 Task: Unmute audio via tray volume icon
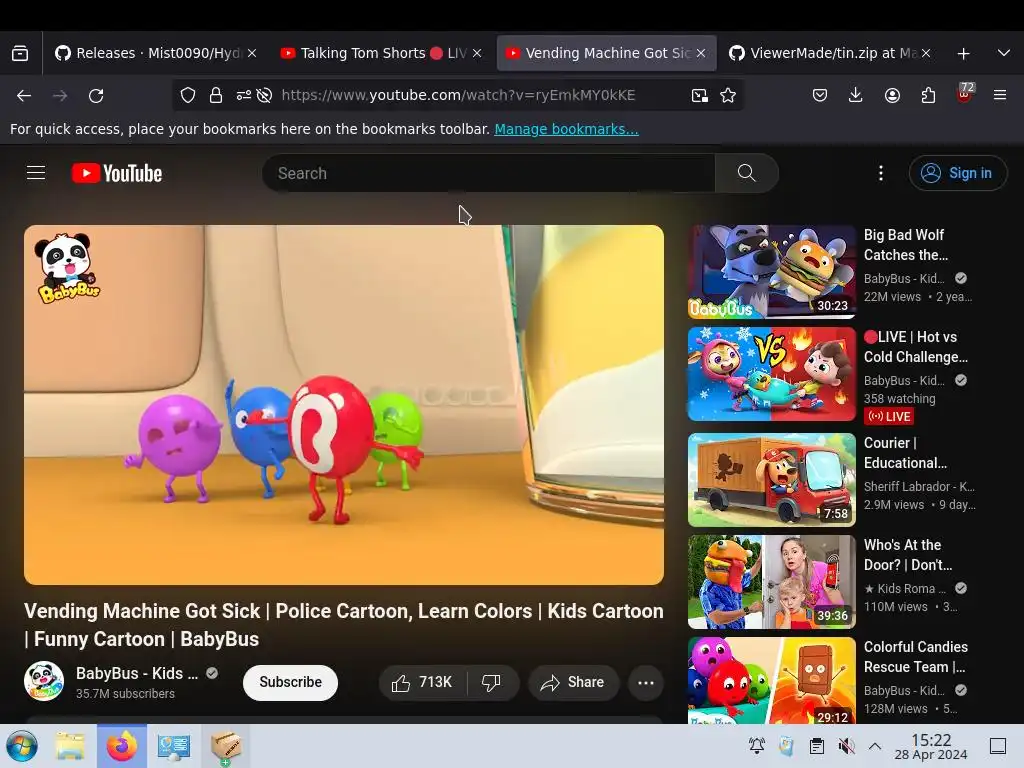pyautogui.click(x=846, y=746)
